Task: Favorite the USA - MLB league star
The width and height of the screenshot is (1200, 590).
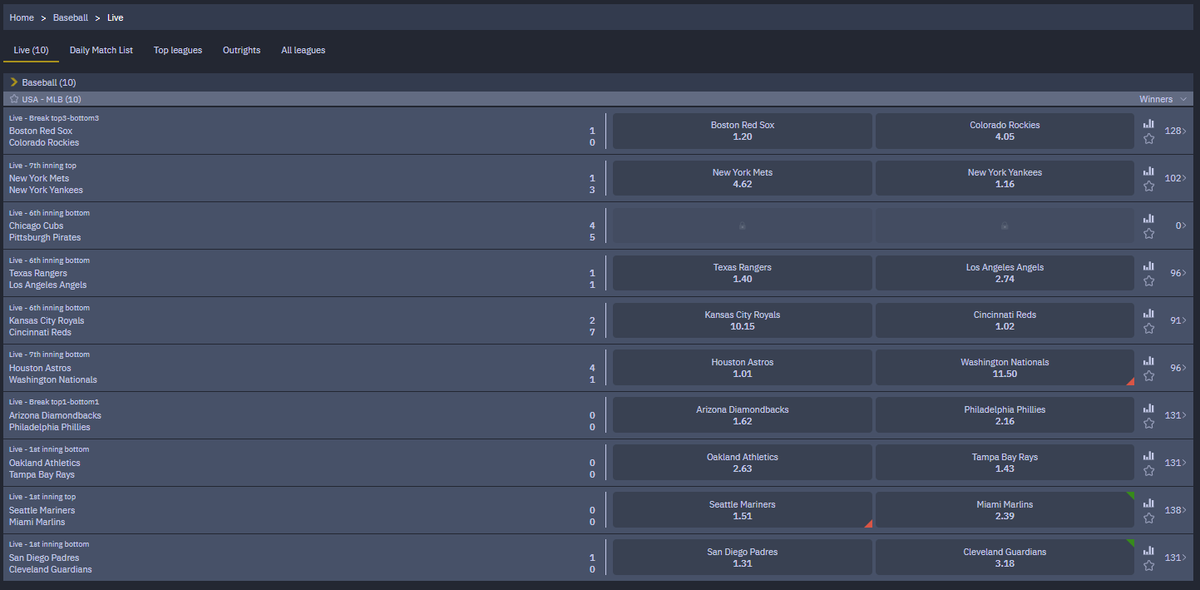Action: 14,99
